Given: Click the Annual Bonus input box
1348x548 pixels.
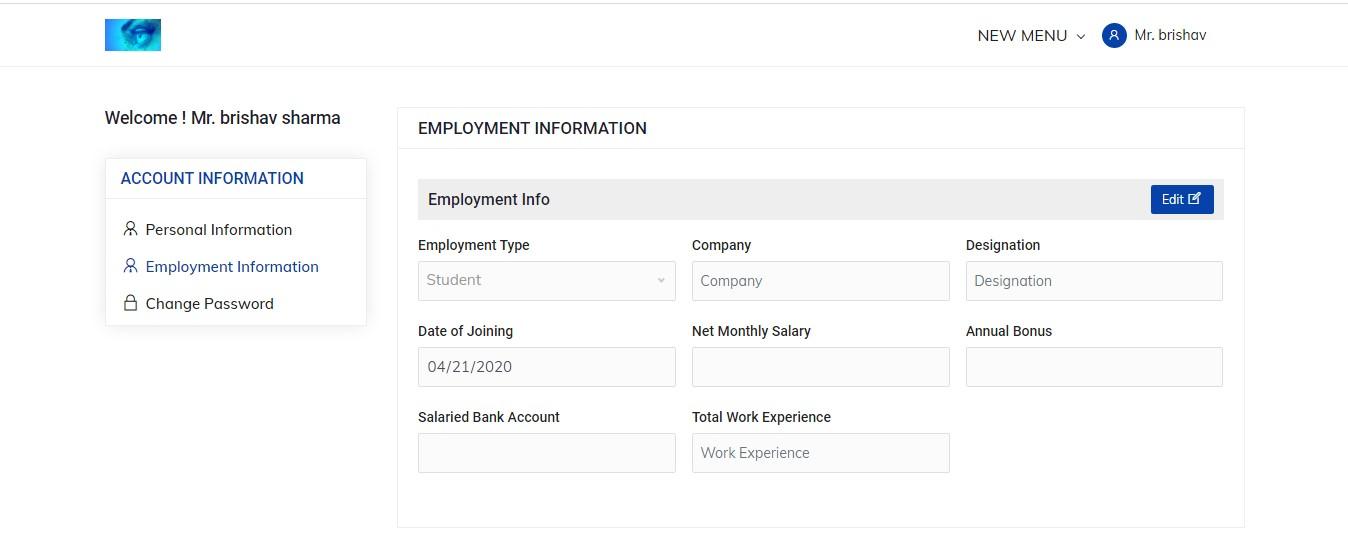Looking at the screenshot, I should (1094, 367).
